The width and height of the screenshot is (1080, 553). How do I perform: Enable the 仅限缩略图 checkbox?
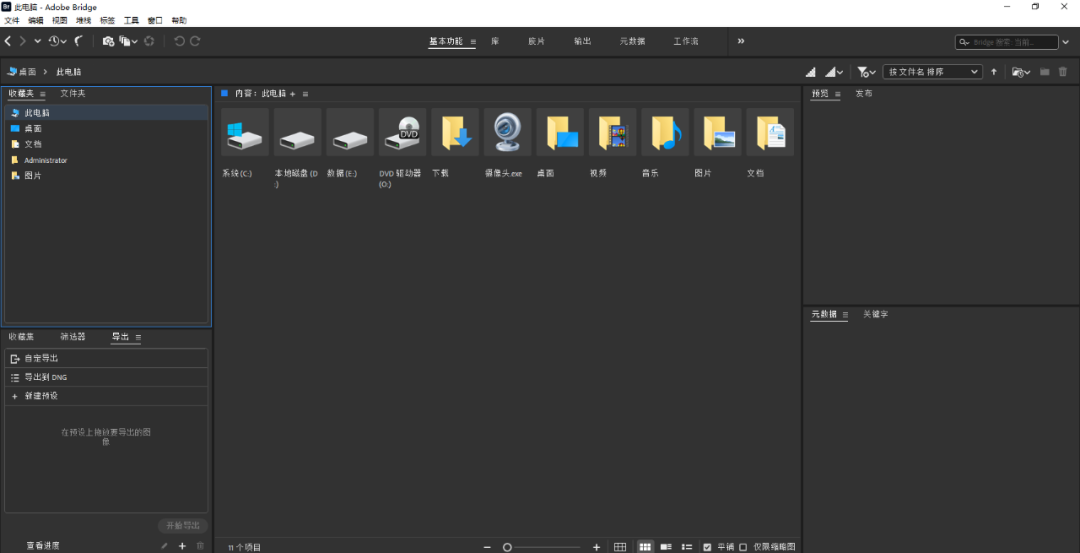(743, 547)
